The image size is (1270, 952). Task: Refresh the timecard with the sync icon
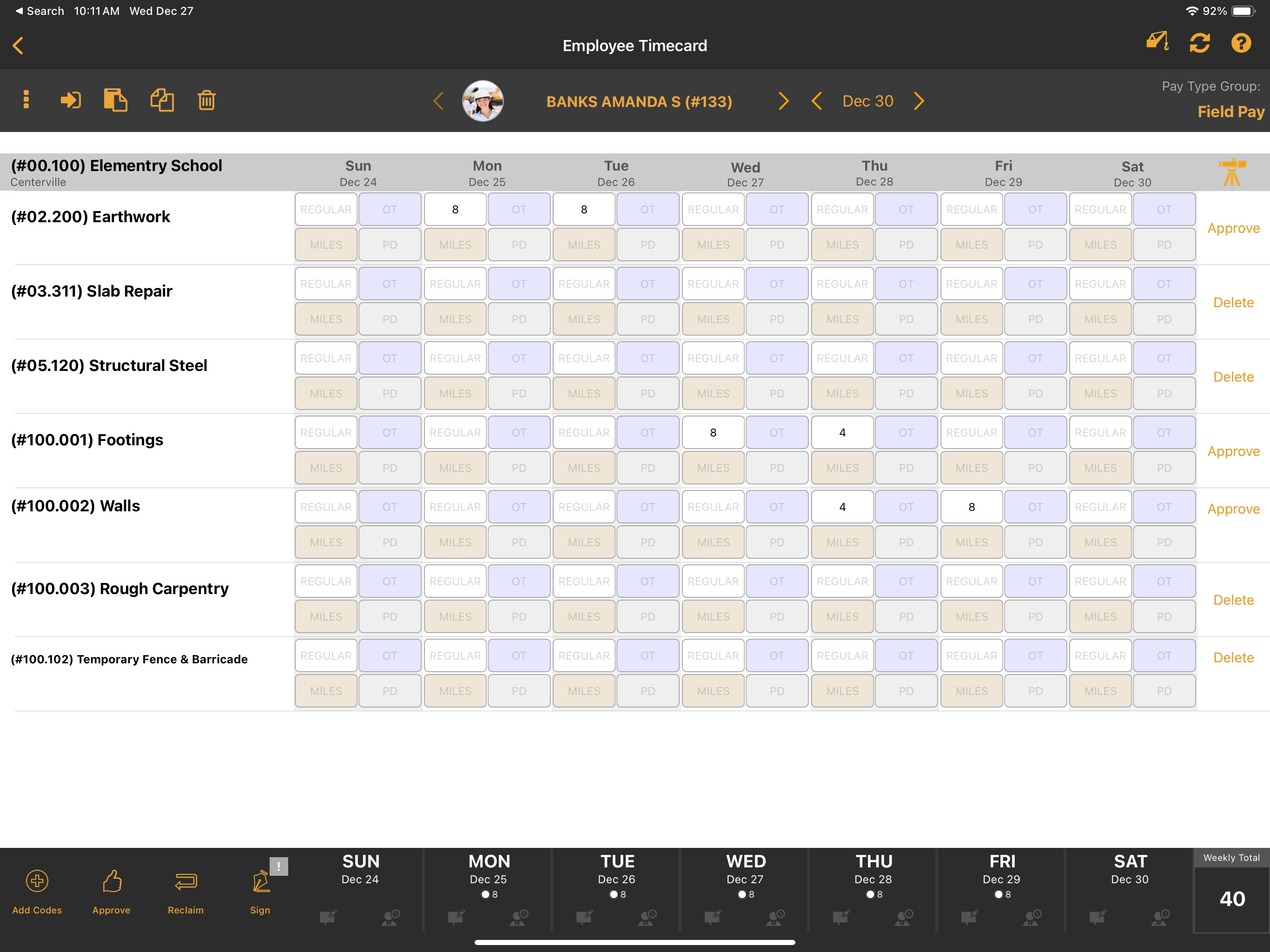click(x=1200, y=43)
